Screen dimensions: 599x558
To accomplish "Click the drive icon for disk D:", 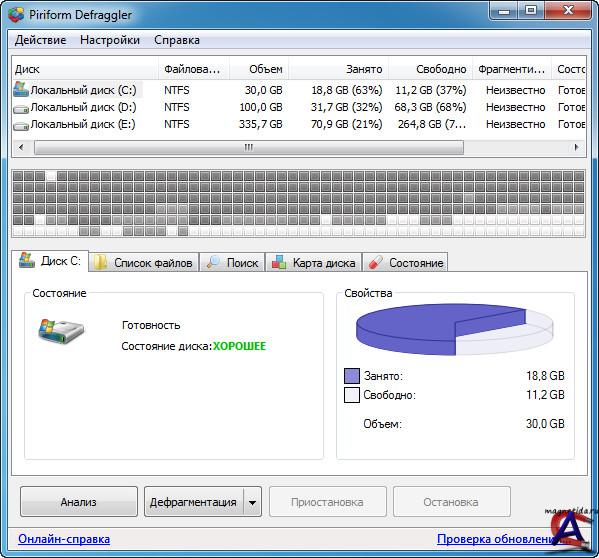I will point(21,109).
